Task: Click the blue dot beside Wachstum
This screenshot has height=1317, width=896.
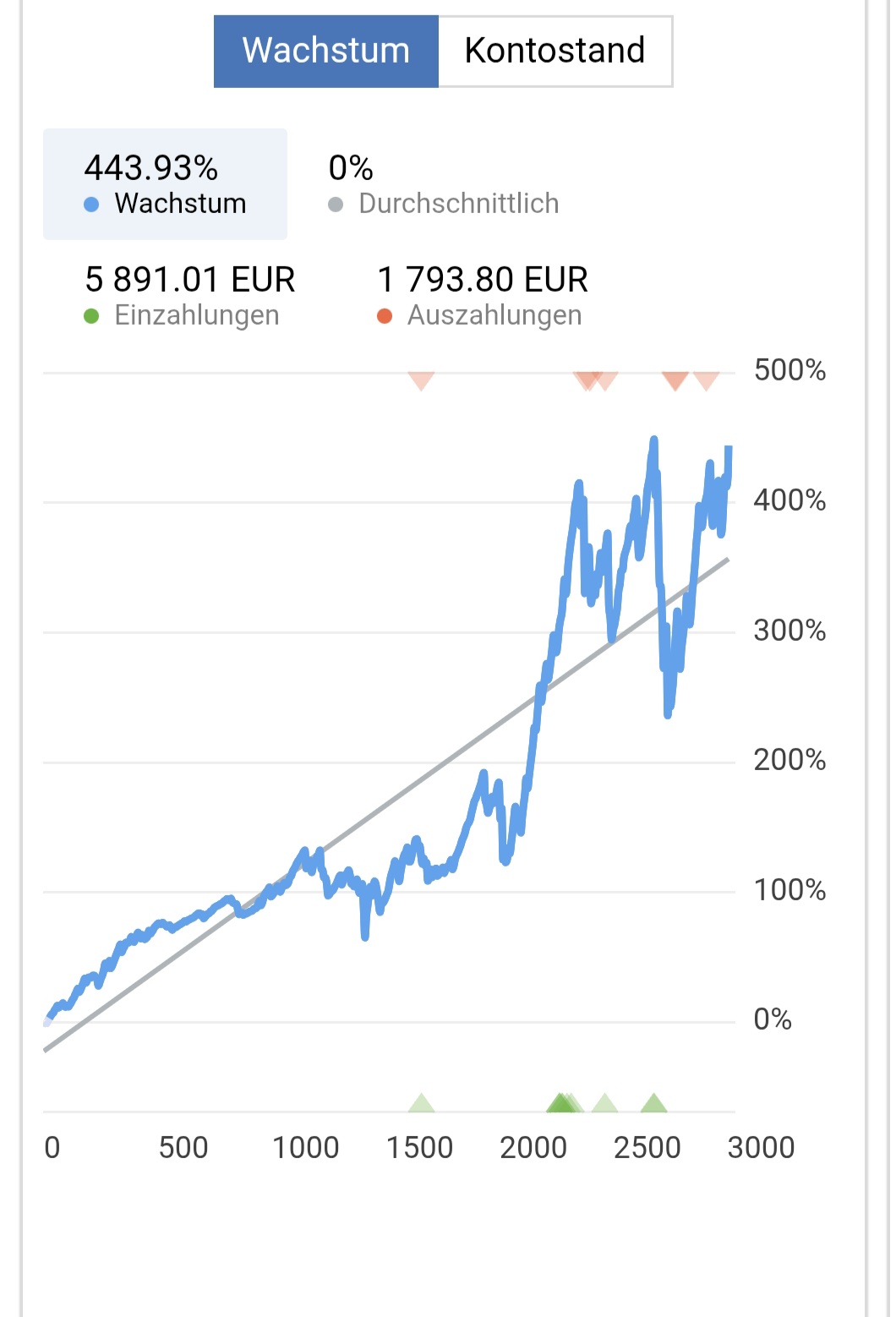Action: 92,205
